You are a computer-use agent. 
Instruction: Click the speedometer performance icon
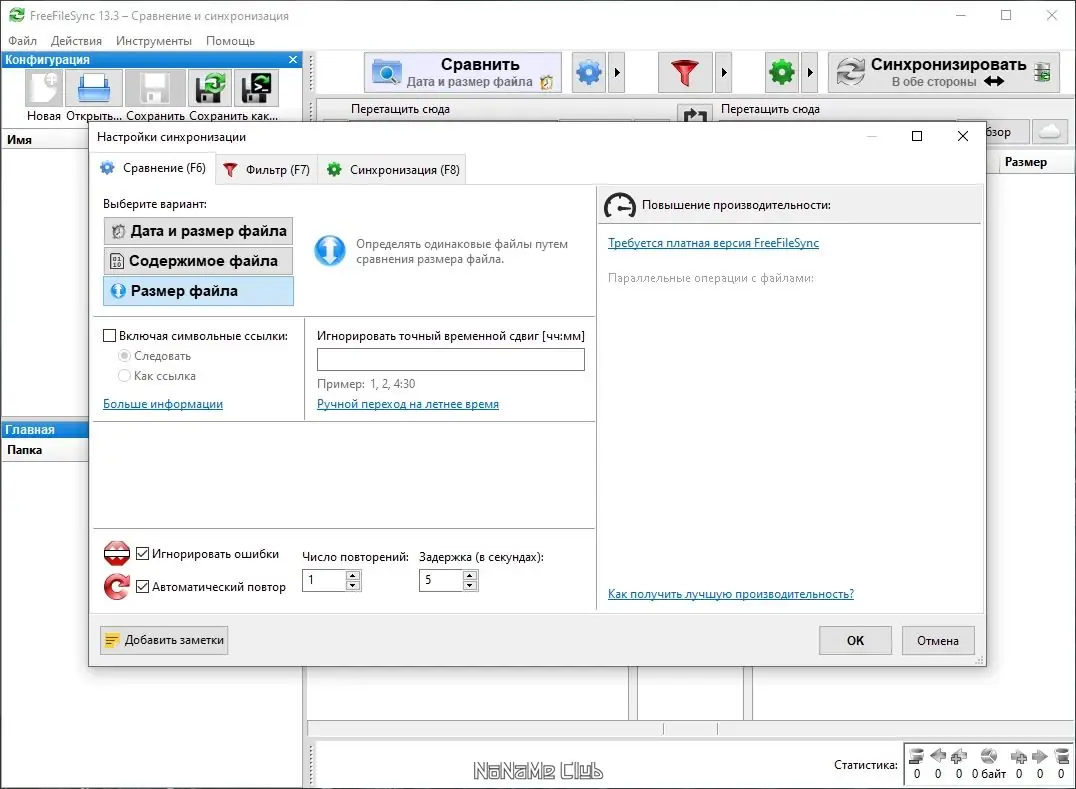pyautogui.click(x=620, y=205)
